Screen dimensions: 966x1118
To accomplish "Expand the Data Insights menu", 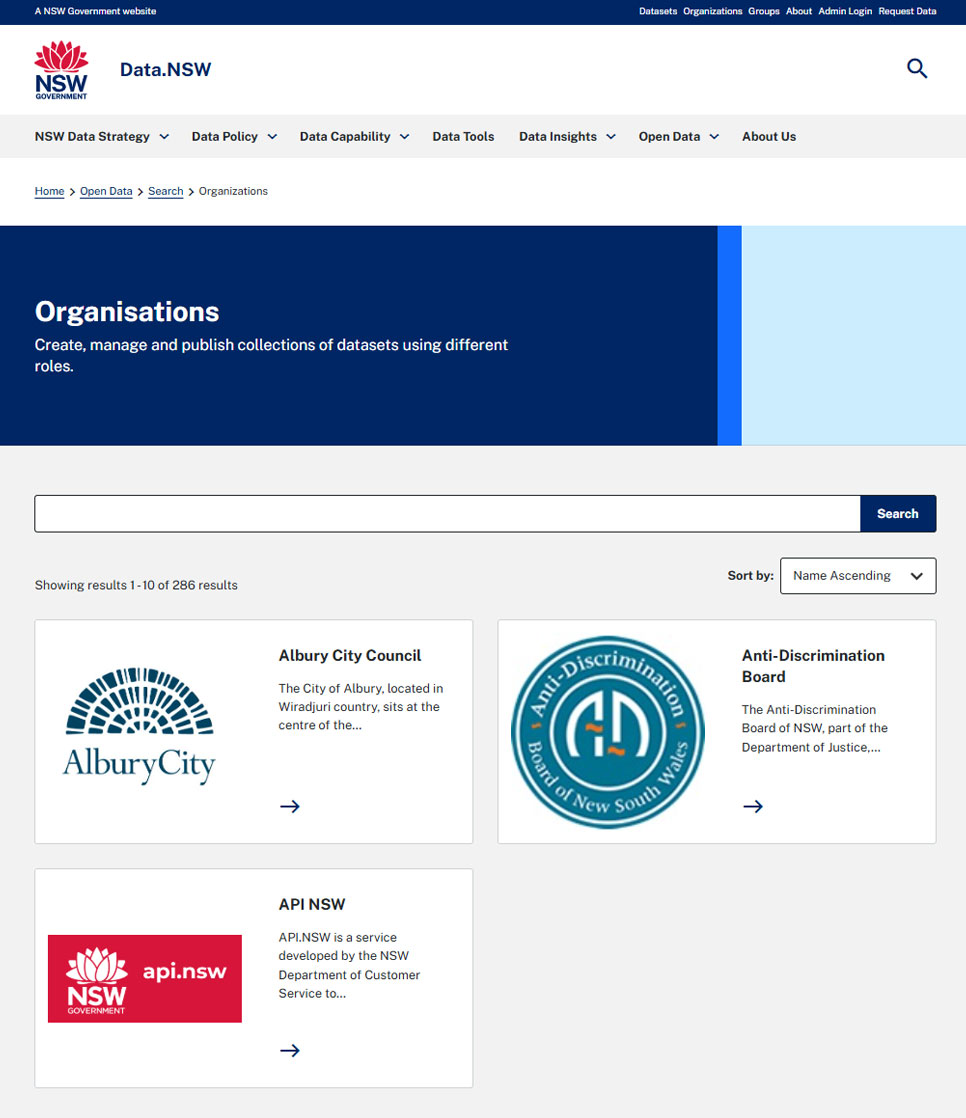I will 567,136.
